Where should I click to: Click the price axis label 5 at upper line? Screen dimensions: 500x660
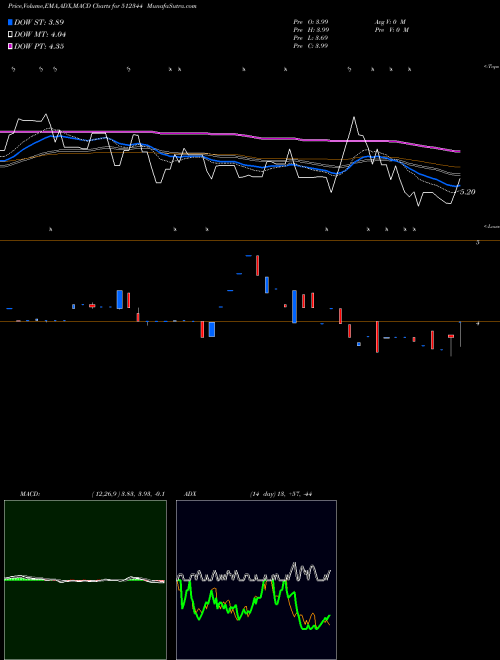click(x=478, y=243)
